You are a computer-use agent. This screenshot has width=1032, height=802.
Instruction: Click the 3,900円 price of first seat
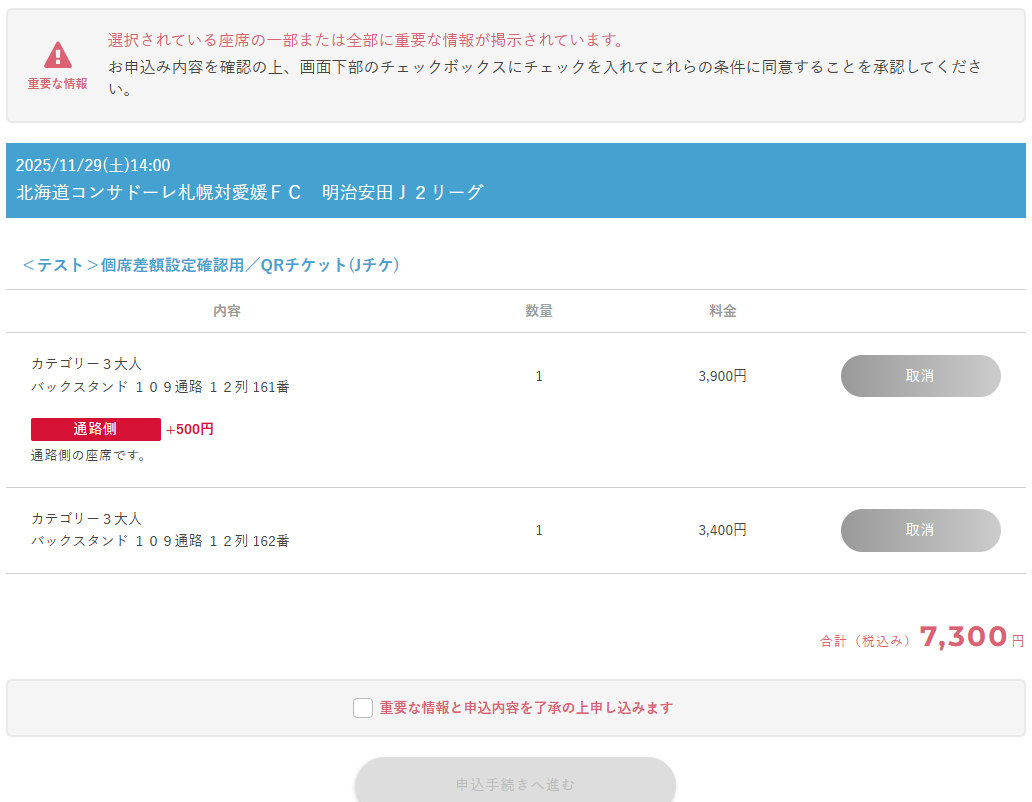(x=722, y=376)
